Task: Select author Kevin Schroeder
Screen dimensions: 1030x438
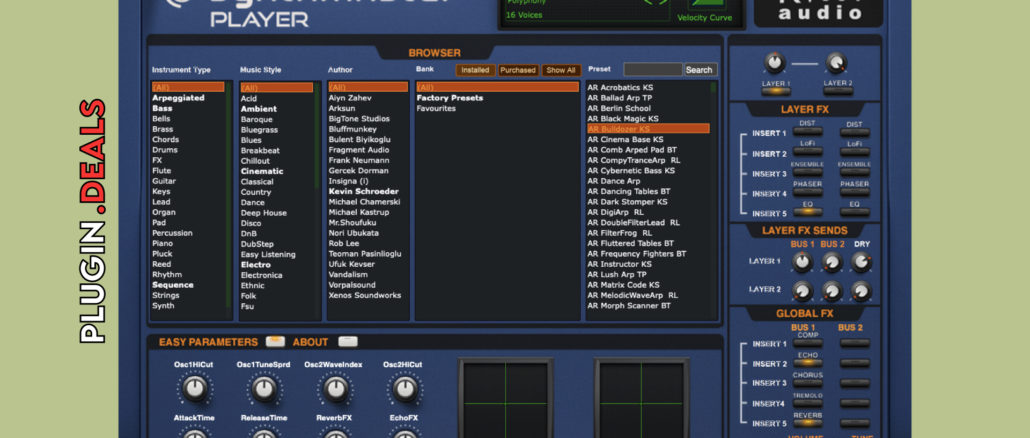Action: pyautogui.click(x=364, y=192)
